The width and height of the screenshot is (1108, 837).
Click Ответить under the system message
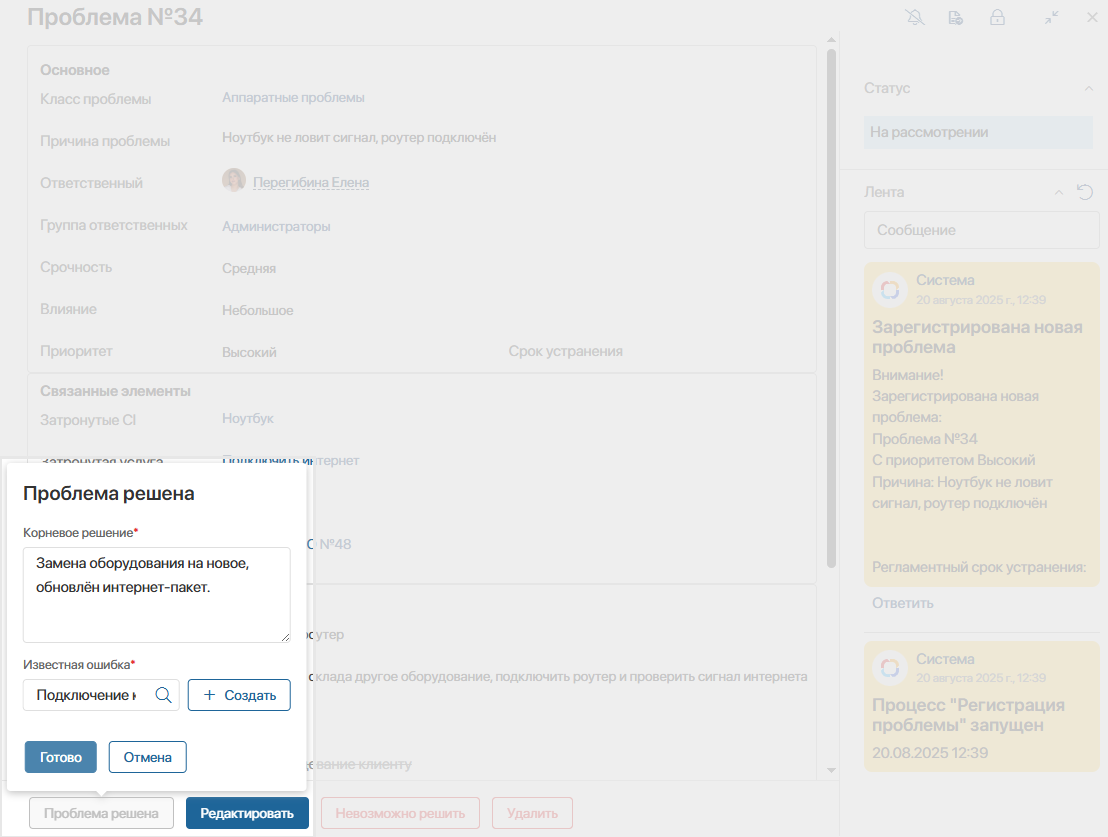(x=902, y=603)
